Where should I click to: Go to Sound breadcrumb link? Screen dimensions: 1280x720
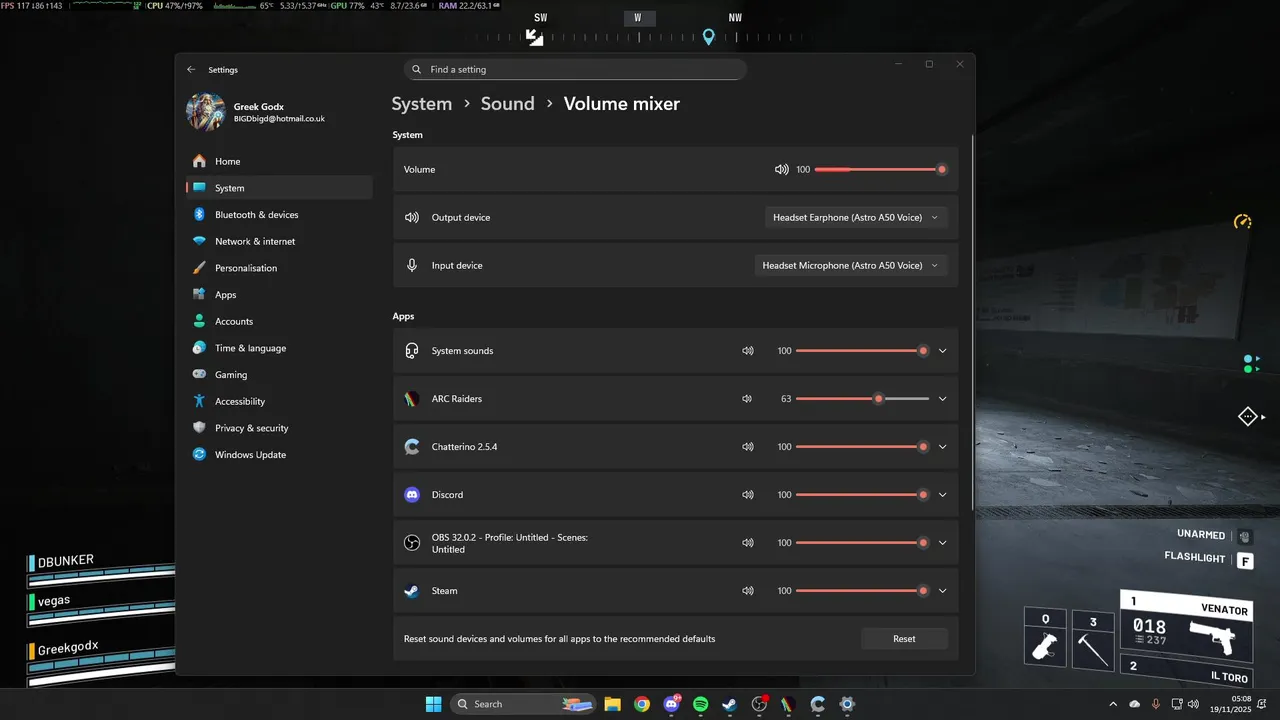pyautogui.click(x=508, y=104)
